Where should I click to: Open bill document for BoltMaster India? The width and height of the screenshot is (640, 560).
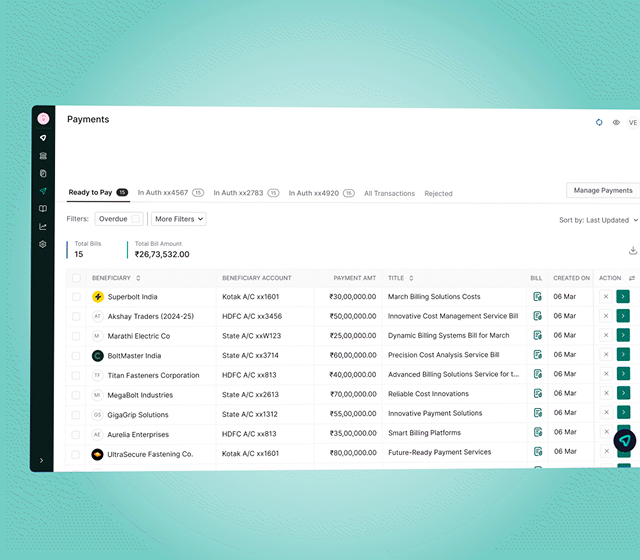pos(538,354)
